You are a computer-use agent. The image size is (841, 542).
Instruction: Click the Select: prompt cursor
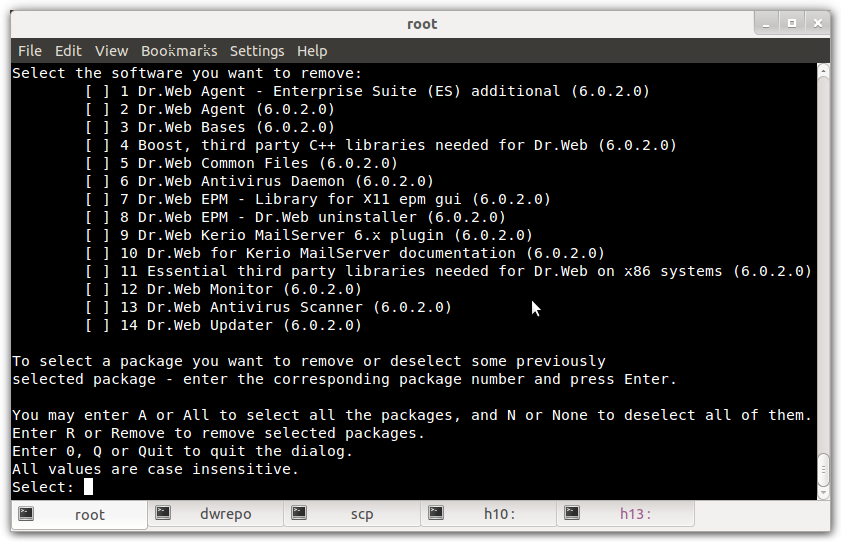click(x=88, y=487)
